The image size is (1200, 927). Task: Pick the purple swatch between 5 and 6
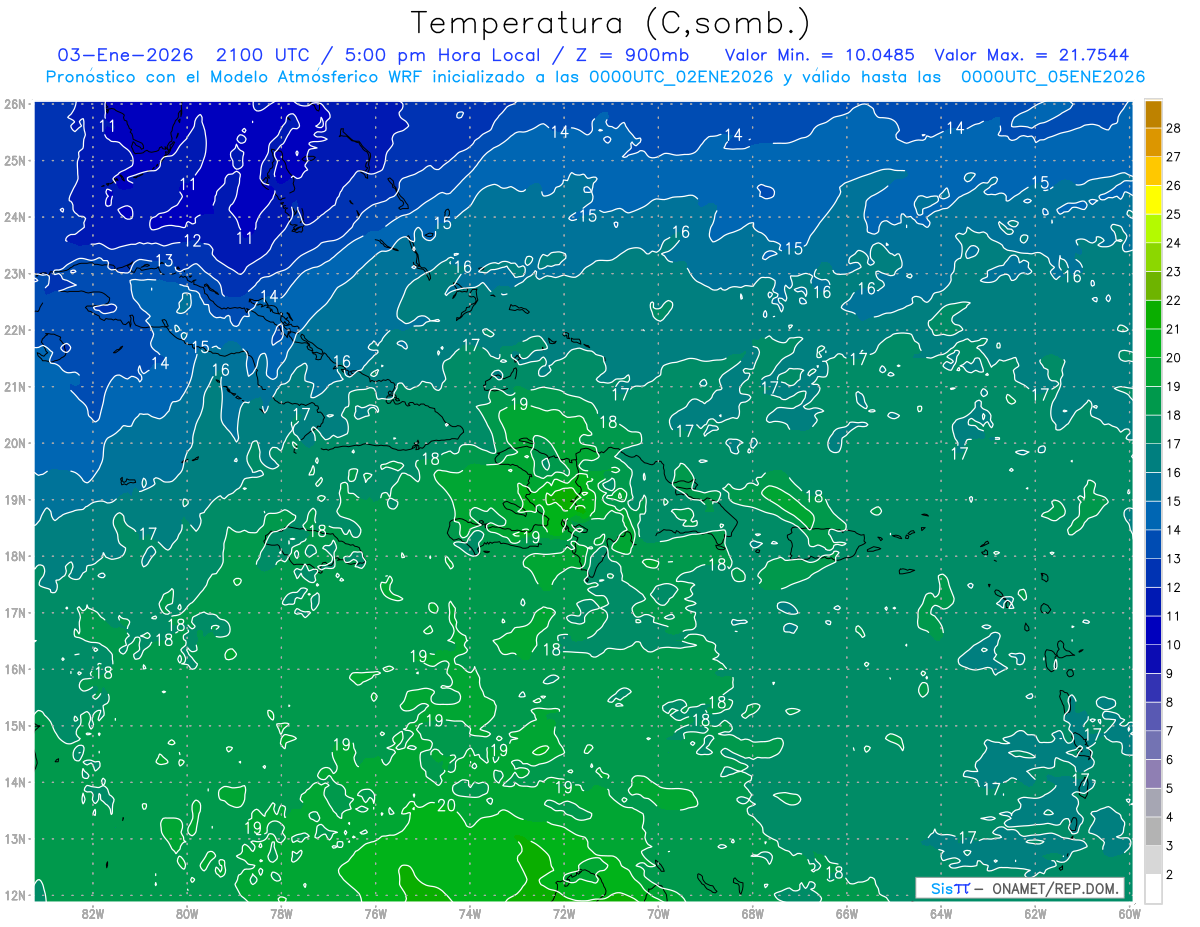1154,773
